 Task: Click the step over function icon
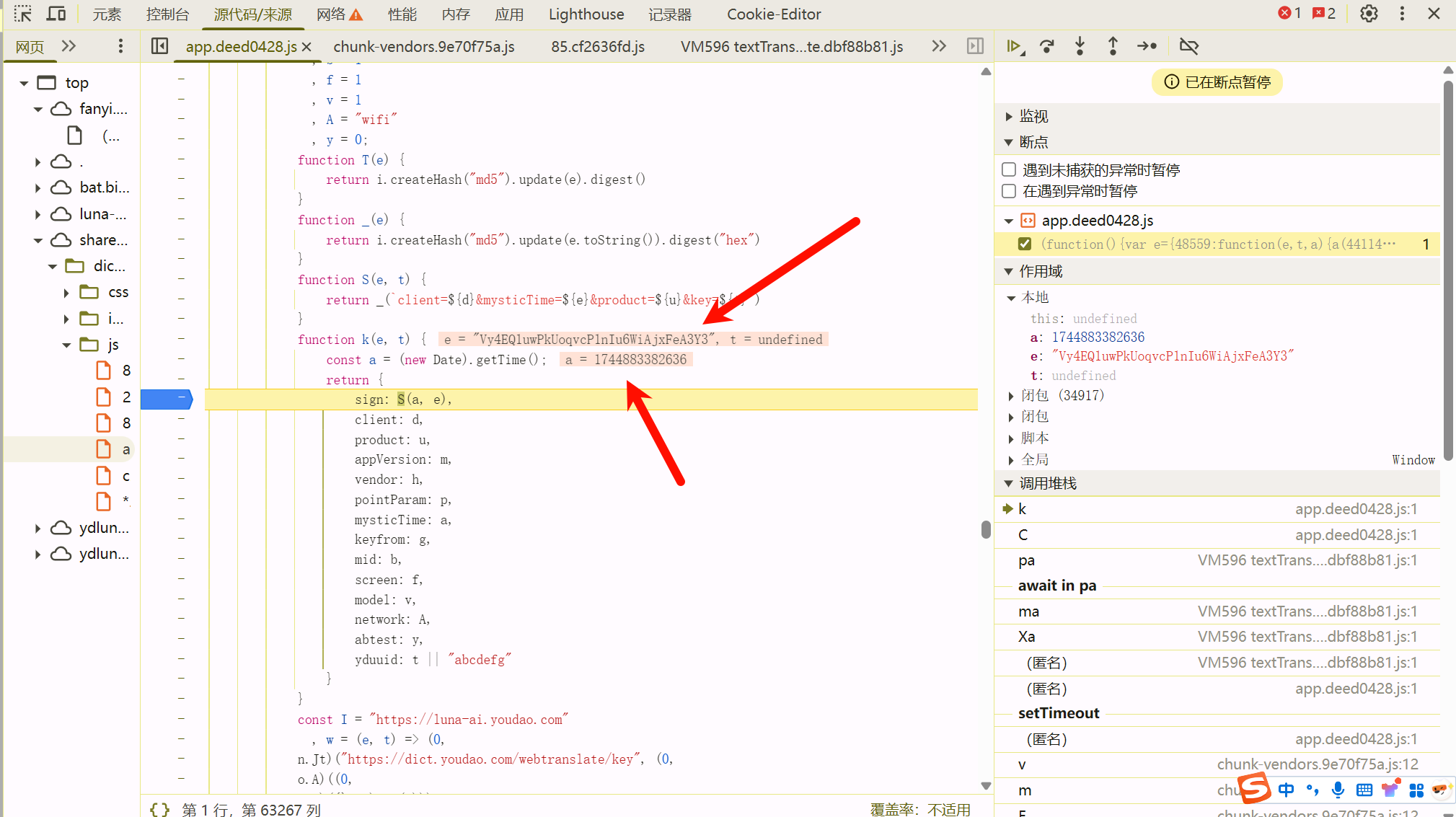coord(1047,46)
